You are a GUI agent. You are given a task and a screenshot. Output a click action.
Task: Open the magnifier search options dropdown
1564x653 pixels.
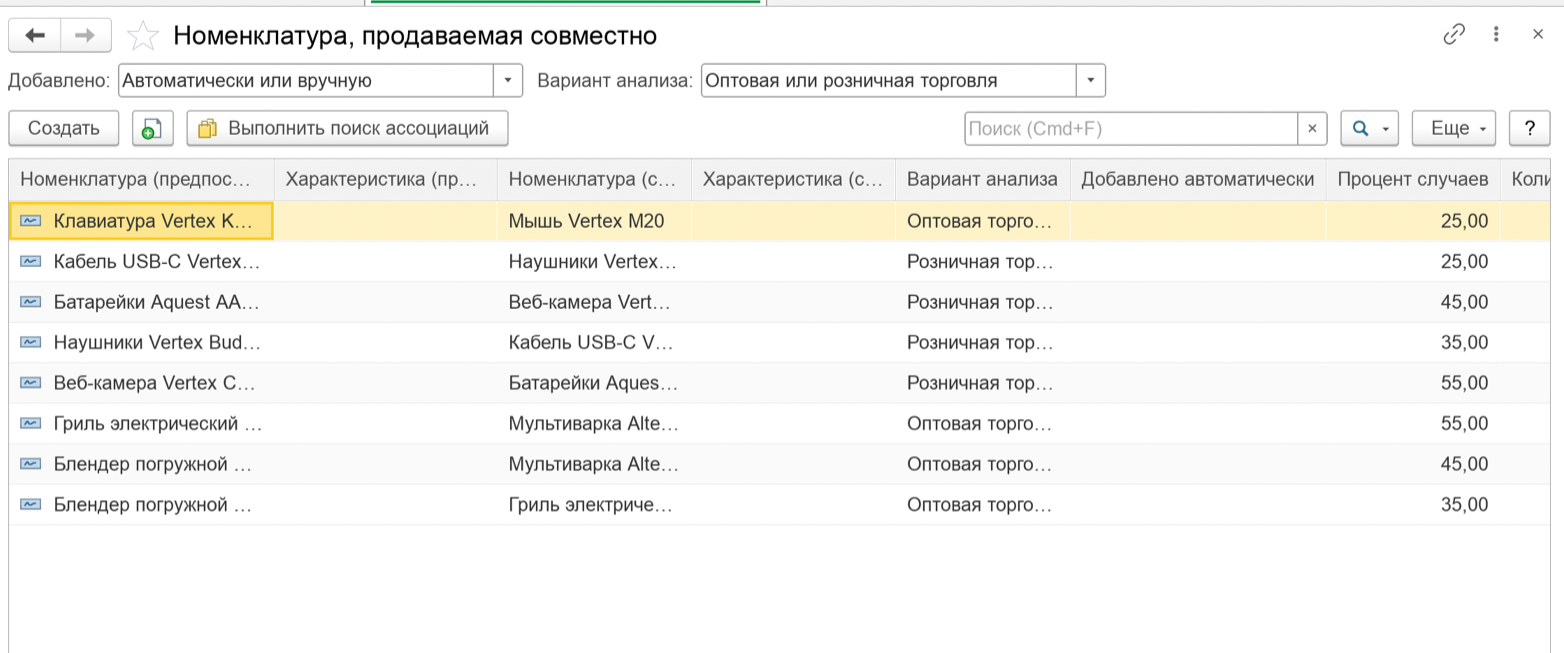1369,128
